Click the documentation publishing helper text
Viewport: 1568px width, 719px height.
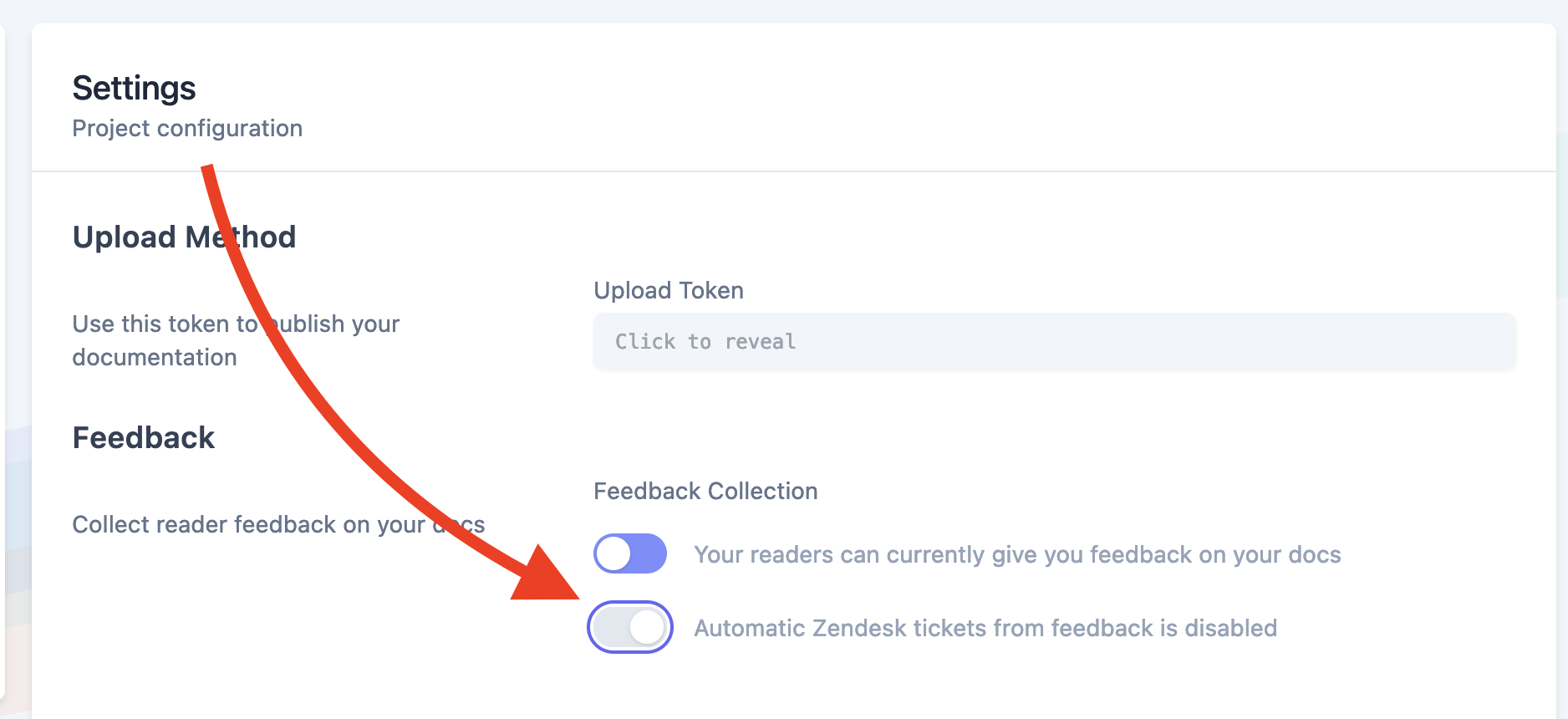[237, 340]
